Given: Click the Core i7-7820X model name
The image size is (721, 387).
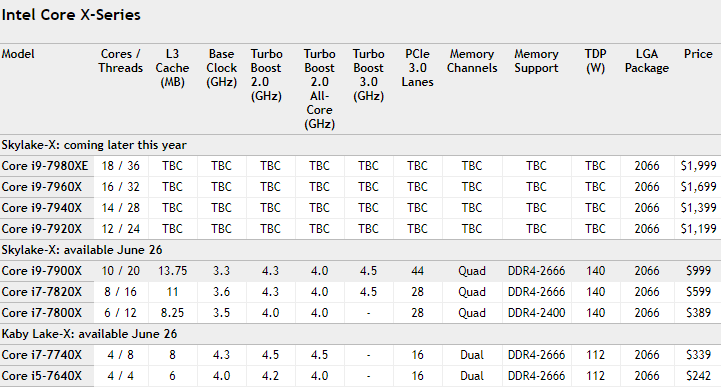Looking at the screenshot, I should tap(42, 292).
